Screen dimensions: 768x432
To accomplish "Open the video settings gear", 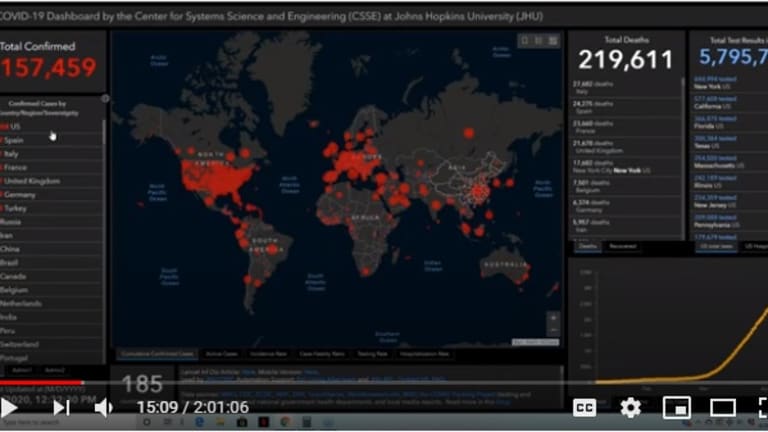I will 630,408.
